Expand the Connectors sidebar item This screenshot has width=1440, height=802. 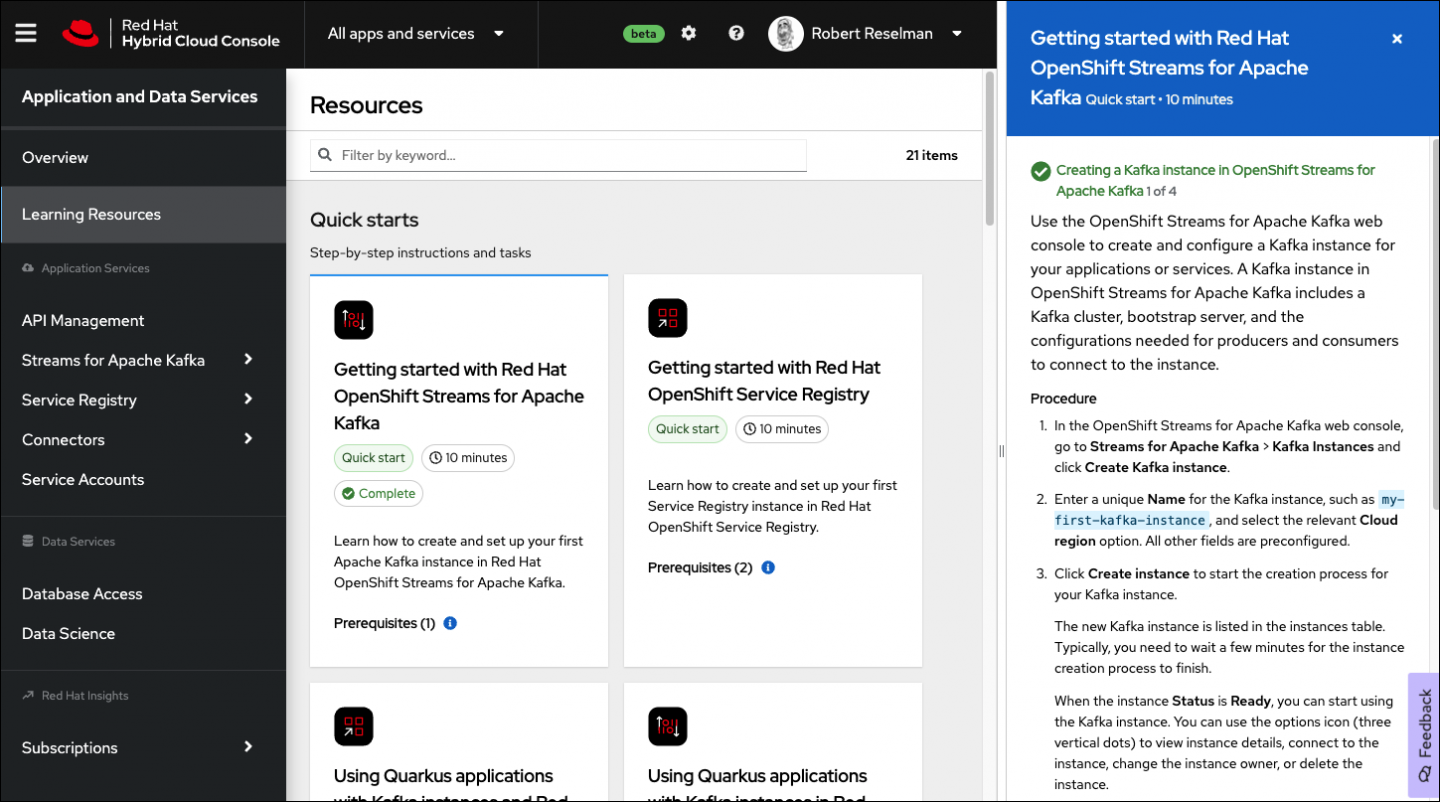[x=143, y=440]
